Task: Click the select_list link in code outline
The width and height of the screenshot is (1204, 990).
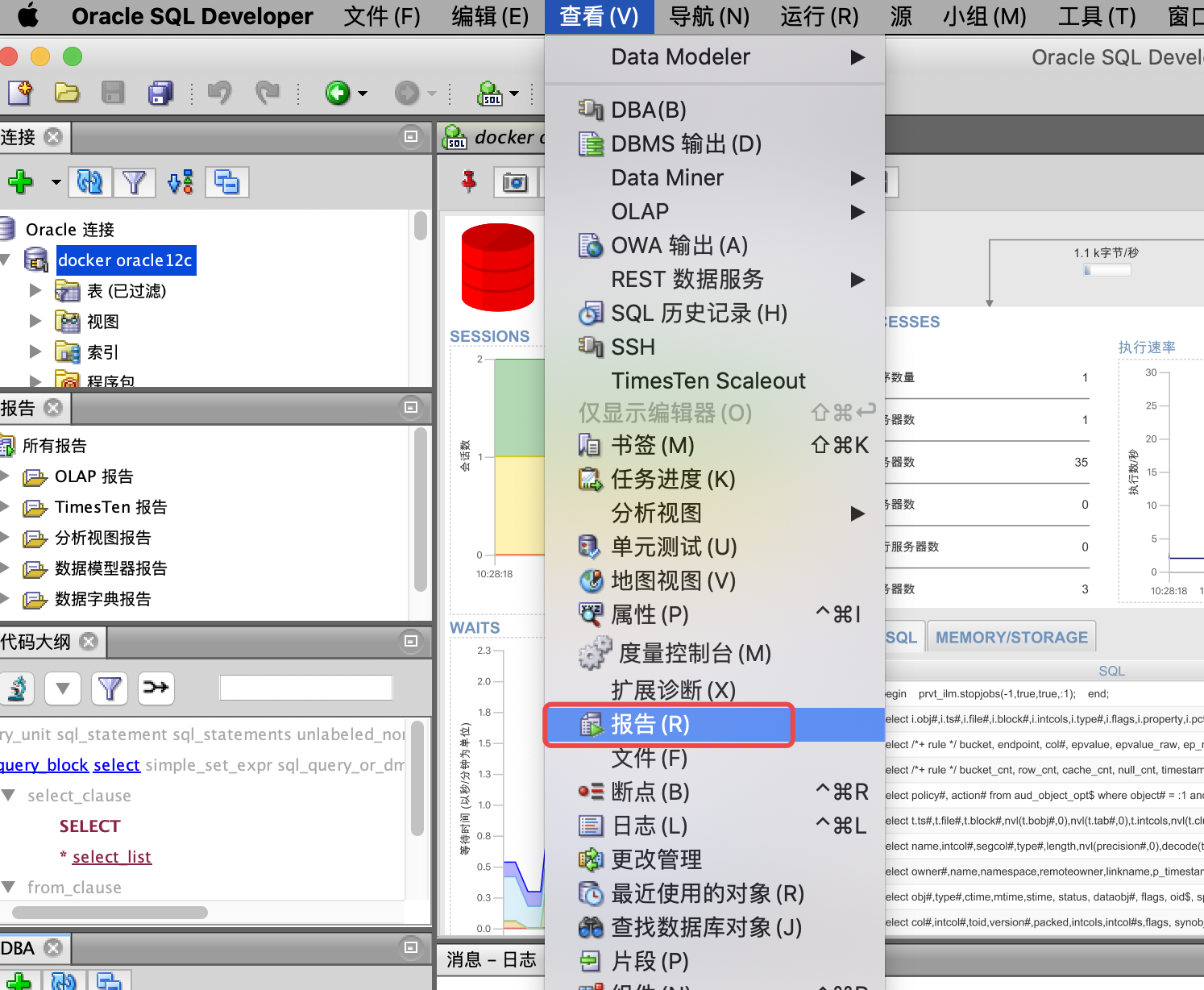Action: pos(111,856)
